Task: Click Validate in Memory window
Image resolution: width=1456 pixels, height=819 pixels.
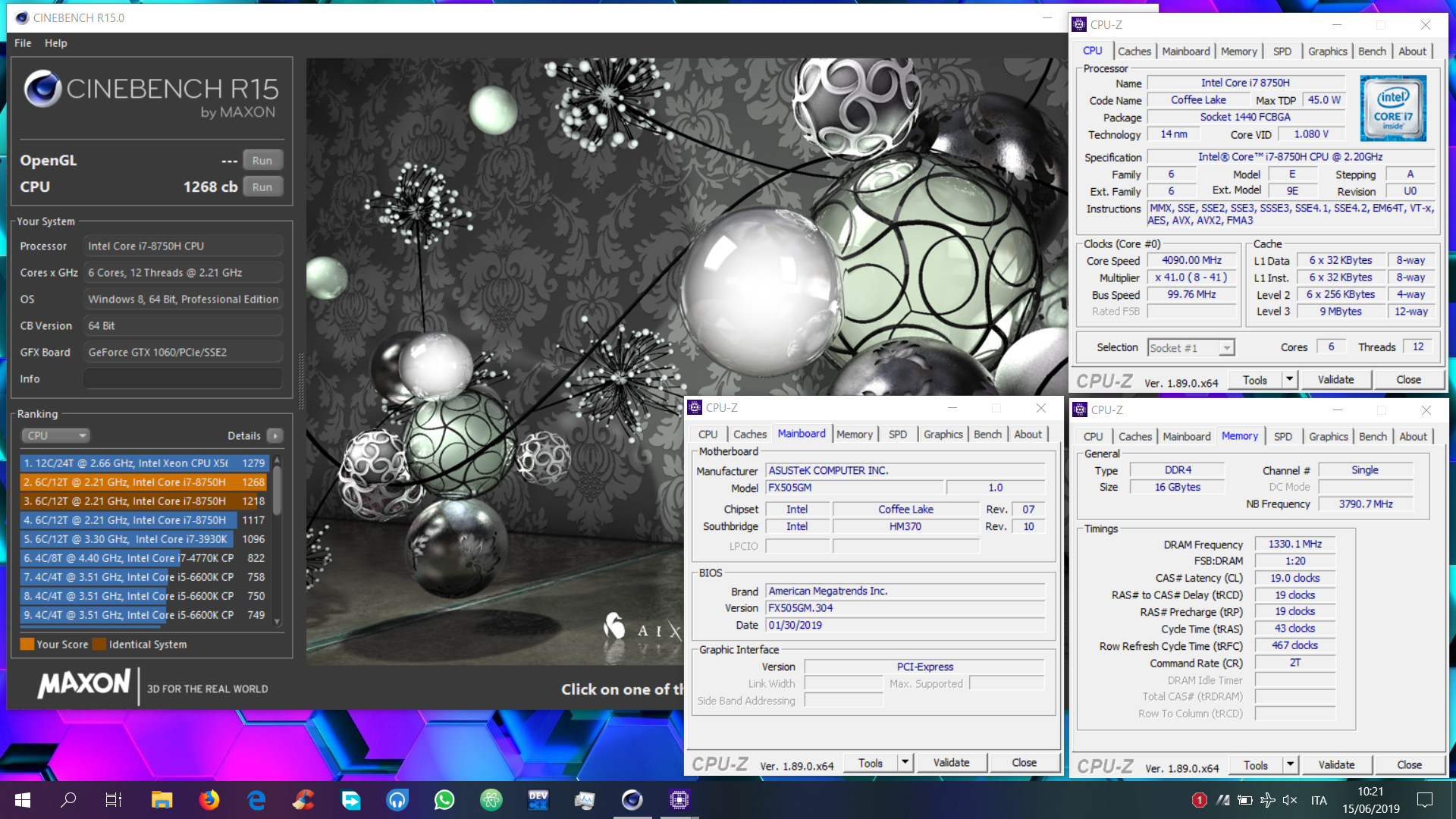Action: (x=1337, y=764)
